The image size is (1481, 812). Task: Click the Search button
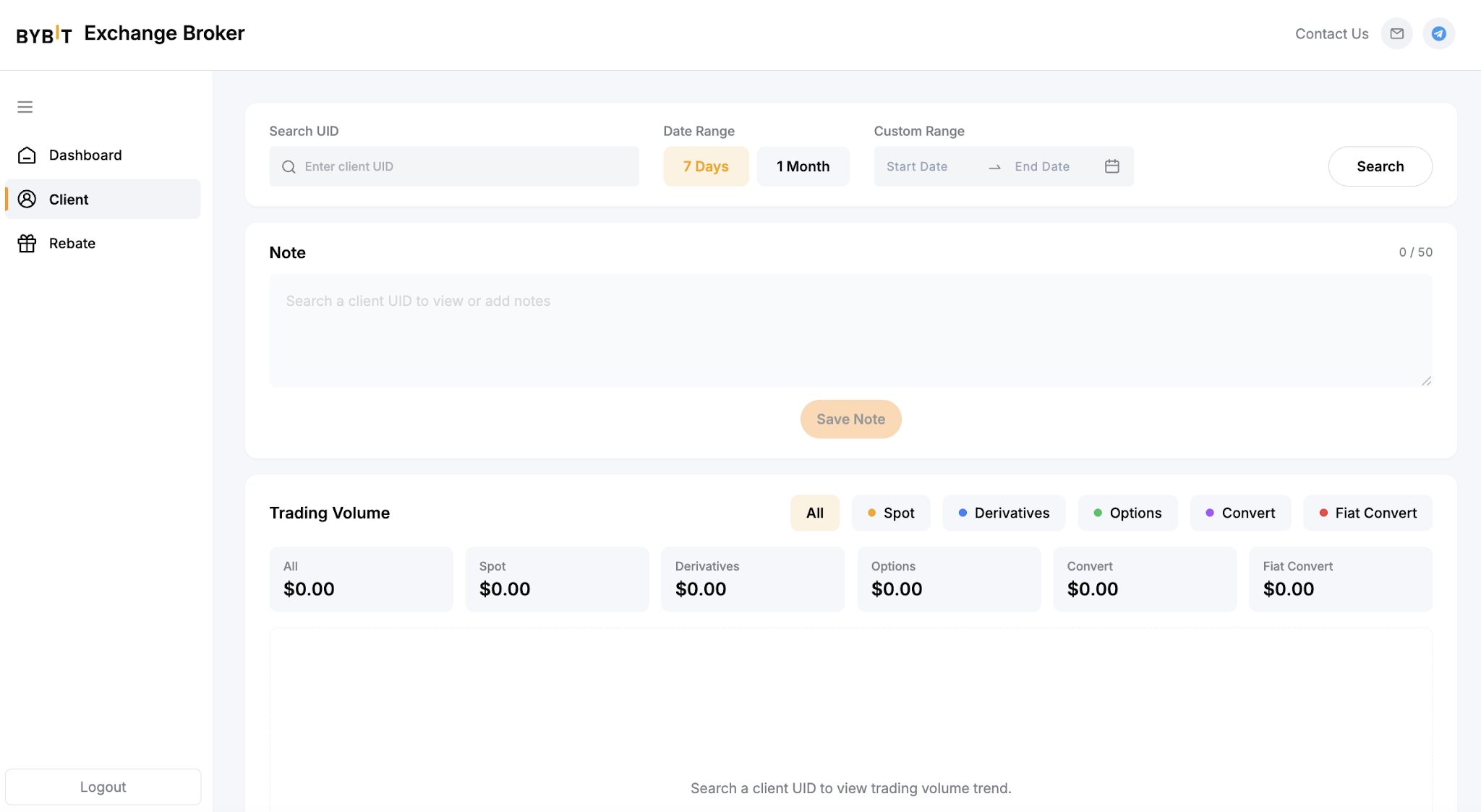(1380, 166)
